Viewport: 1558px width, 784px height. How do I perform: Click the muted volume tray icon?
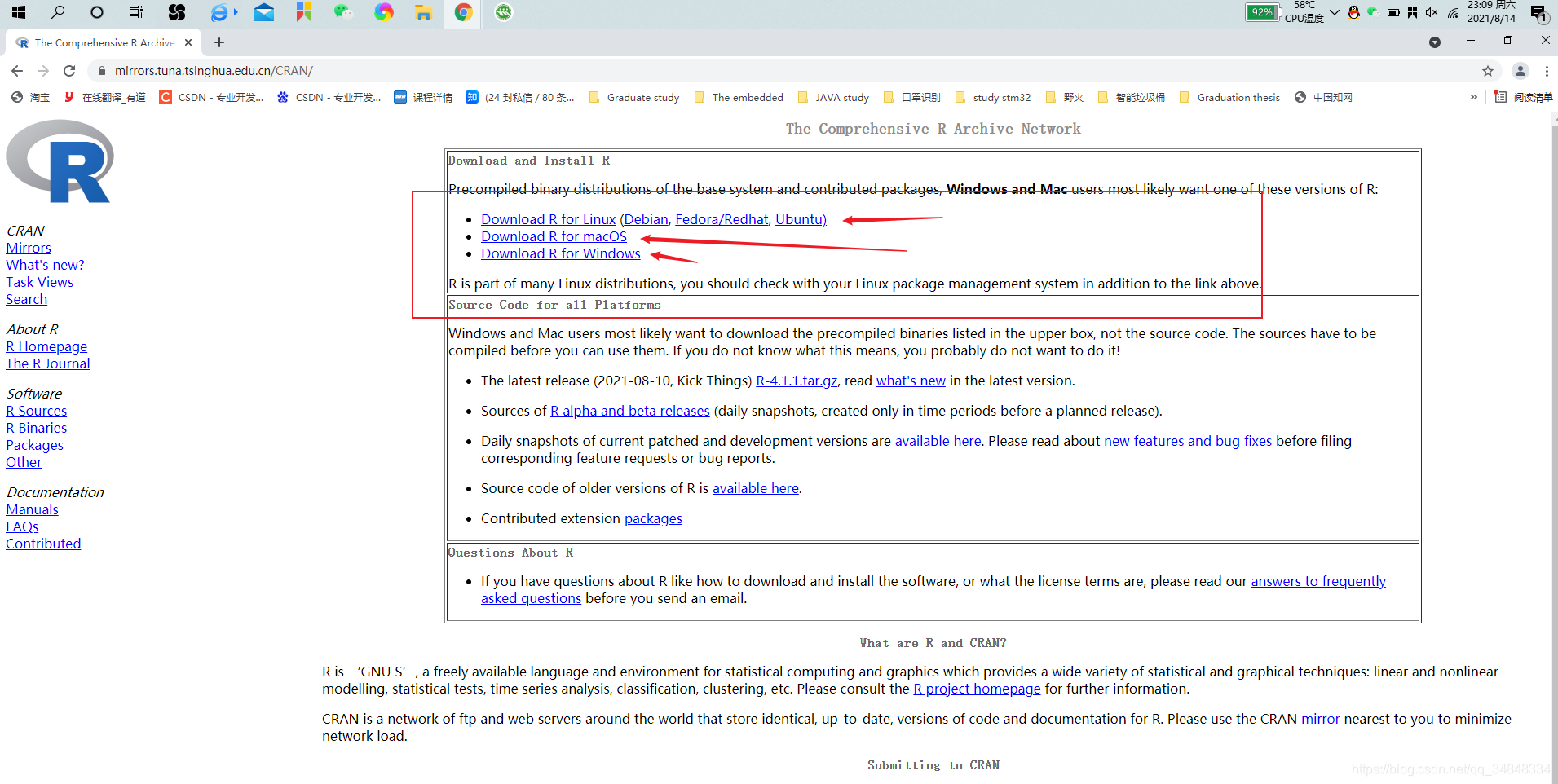(x=1432, y=12)
